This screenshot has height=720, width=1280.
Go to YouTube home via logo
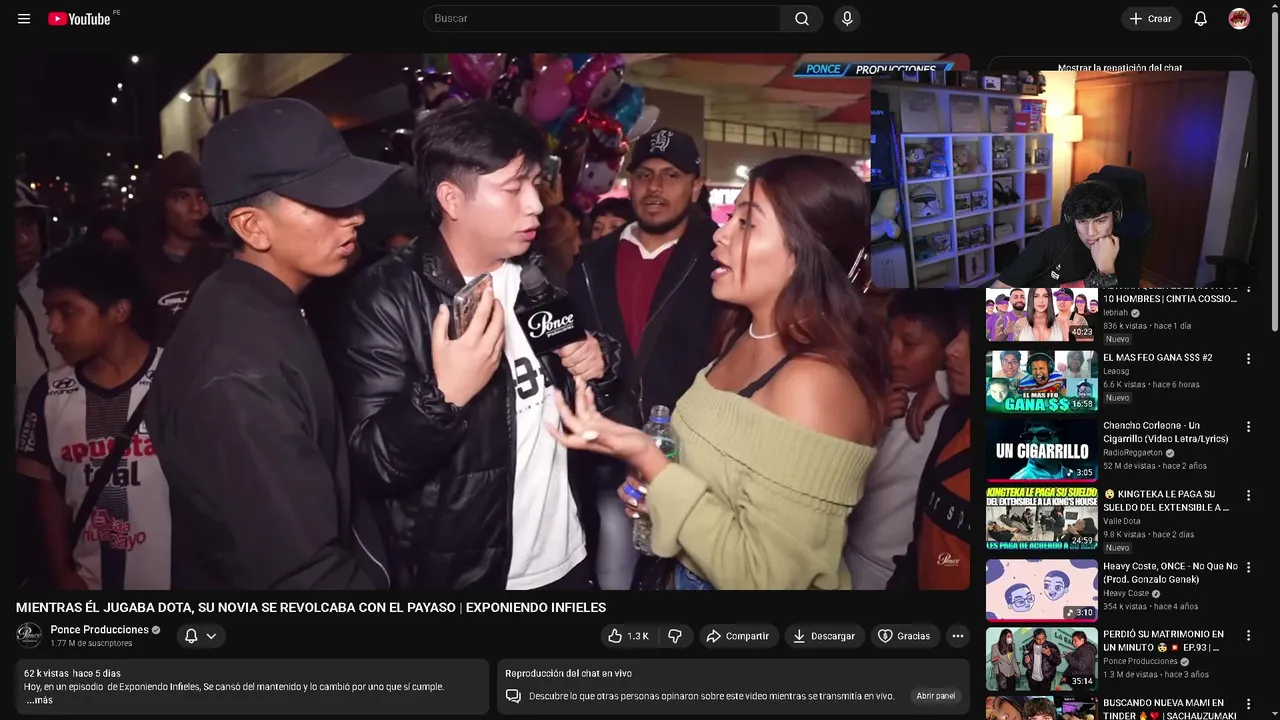click(x=80, y=19)
